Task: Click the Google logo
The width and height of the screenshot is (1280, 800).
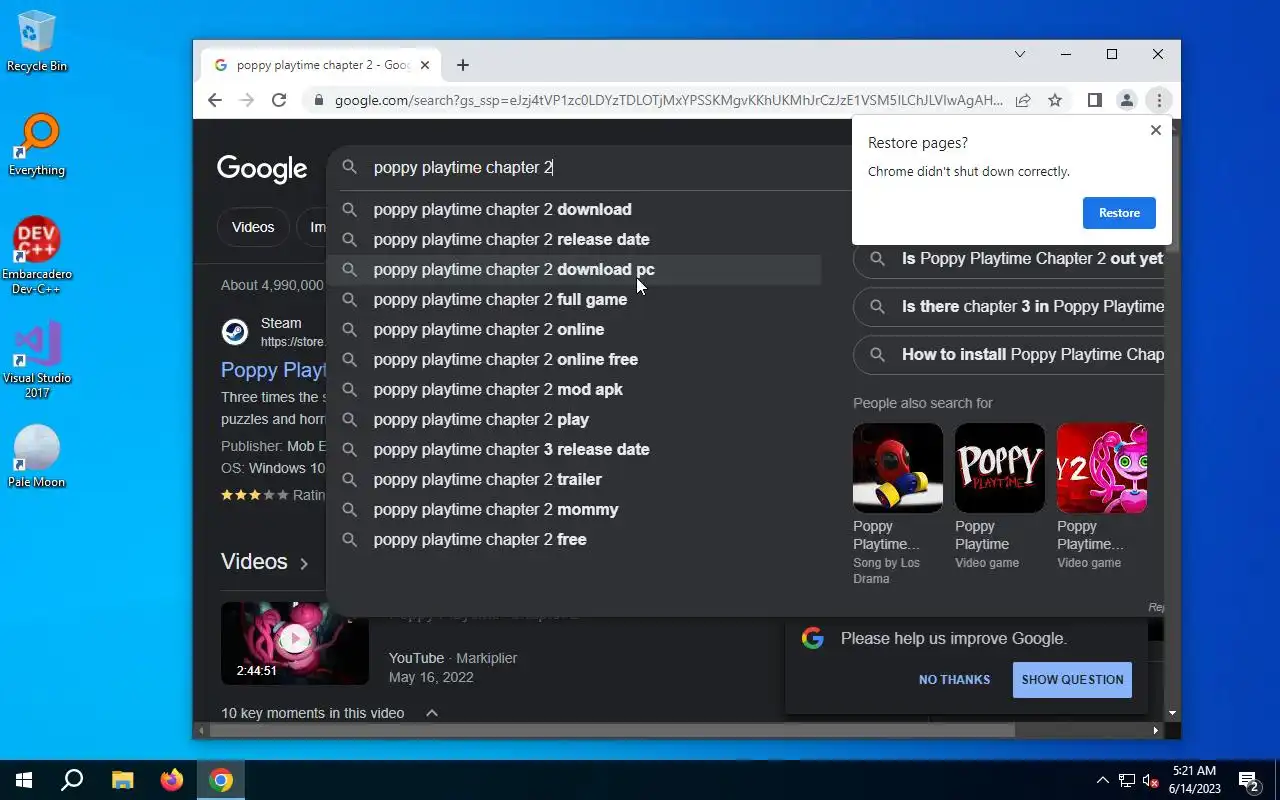Action: (262, 169)
